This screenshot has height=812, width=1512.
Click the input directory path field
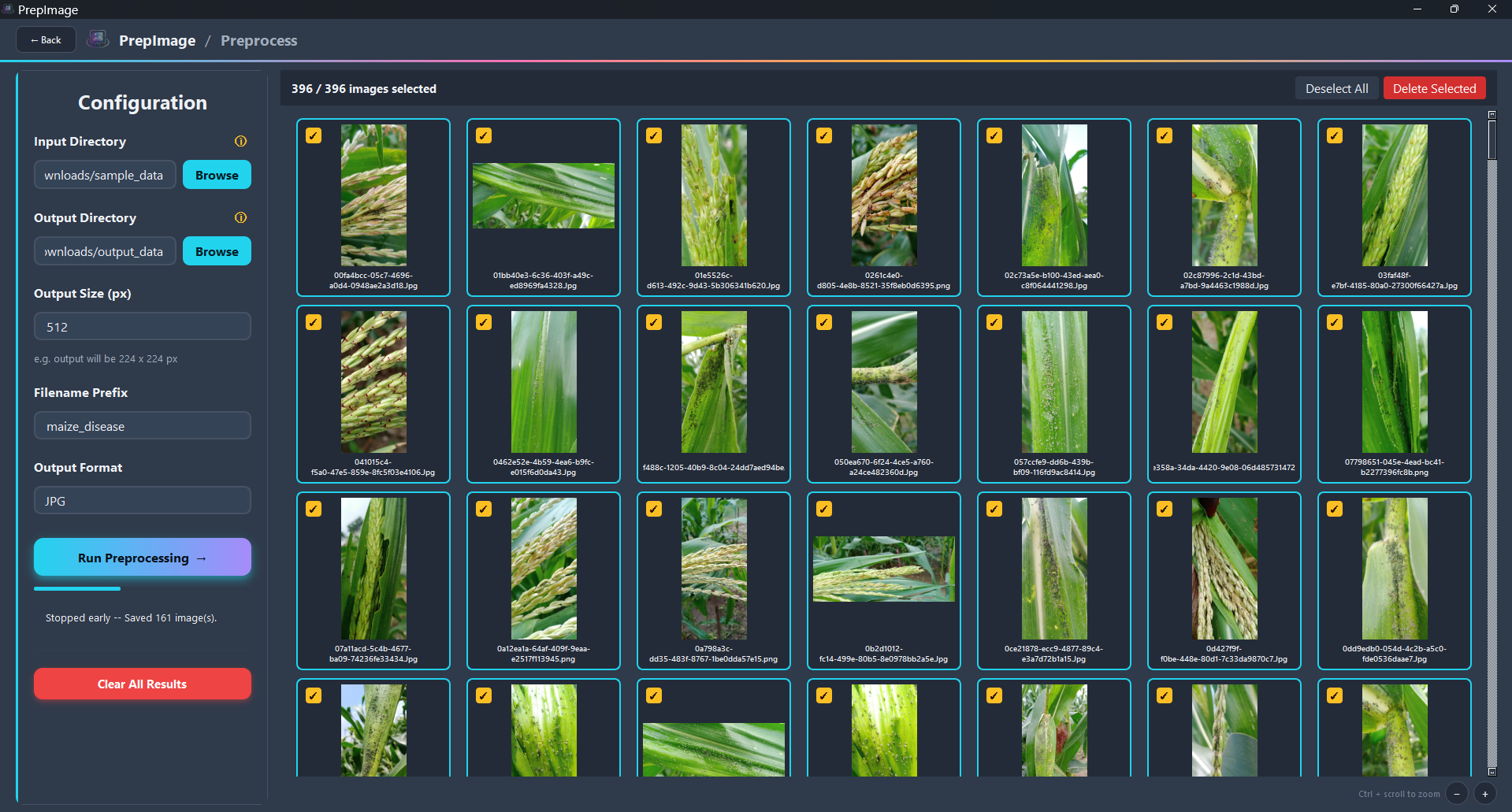105,175
